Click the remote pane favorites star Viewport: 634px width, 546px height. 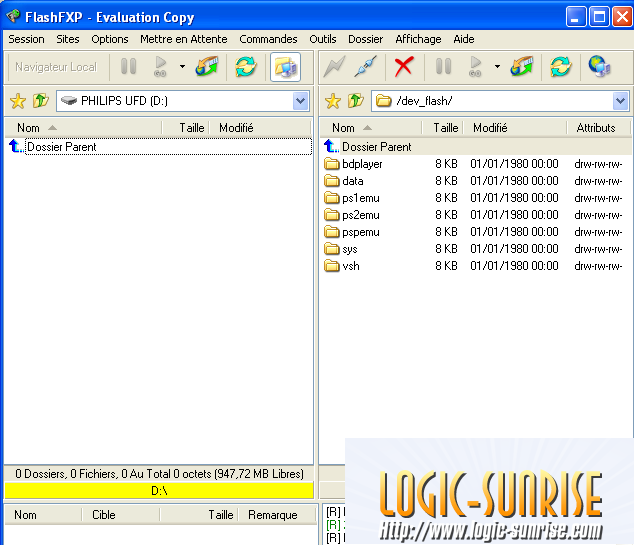pos(333,101)
